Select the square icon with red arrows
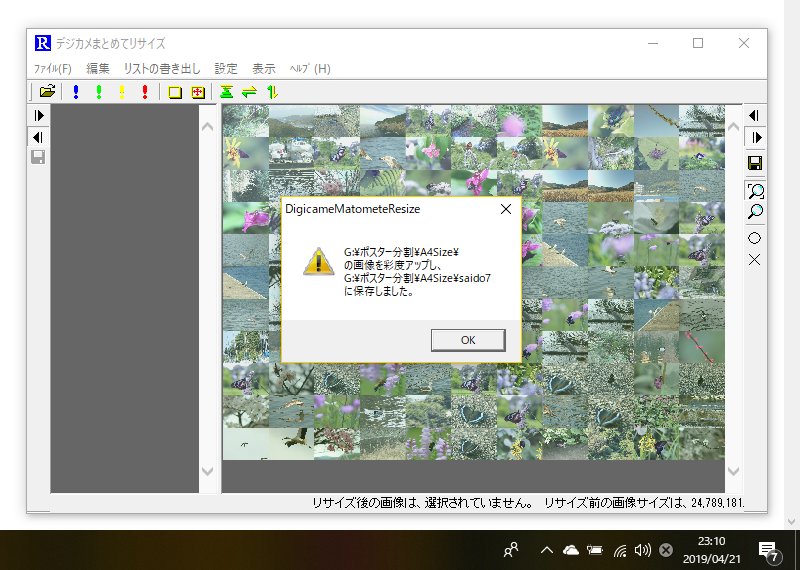This screenshot has height=570, width=800. [x=198, y=92]
